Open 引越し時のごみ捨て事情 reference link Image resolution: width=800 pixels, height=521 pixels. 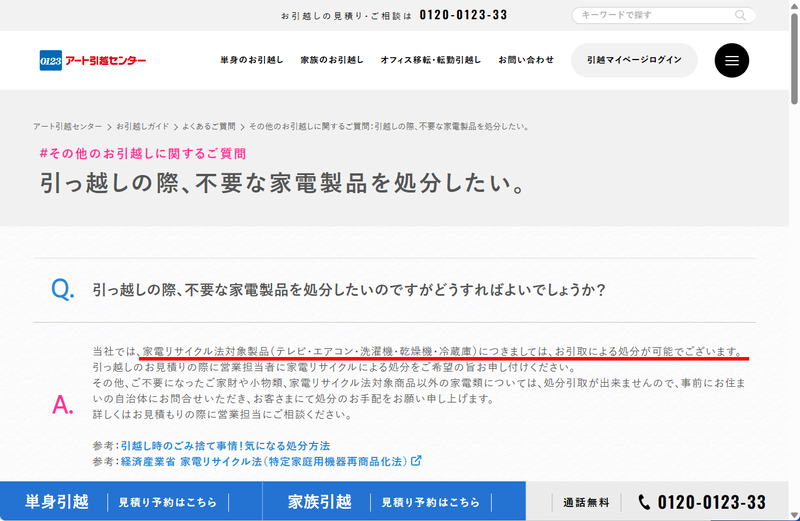(x=225, y=445)
